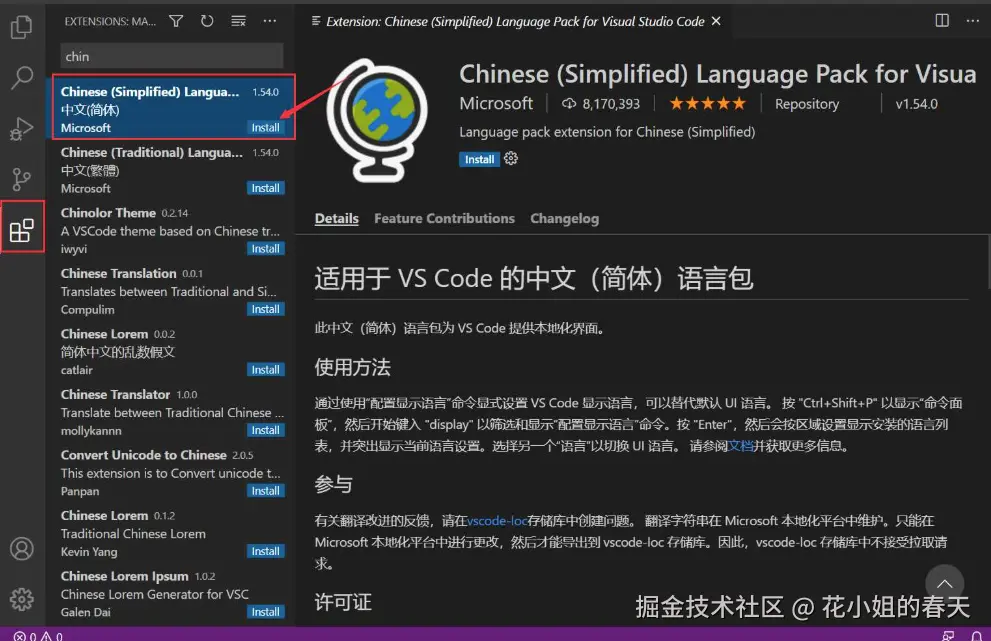
Task: Refresh the extensions list
Action: (x=207, y=21)
